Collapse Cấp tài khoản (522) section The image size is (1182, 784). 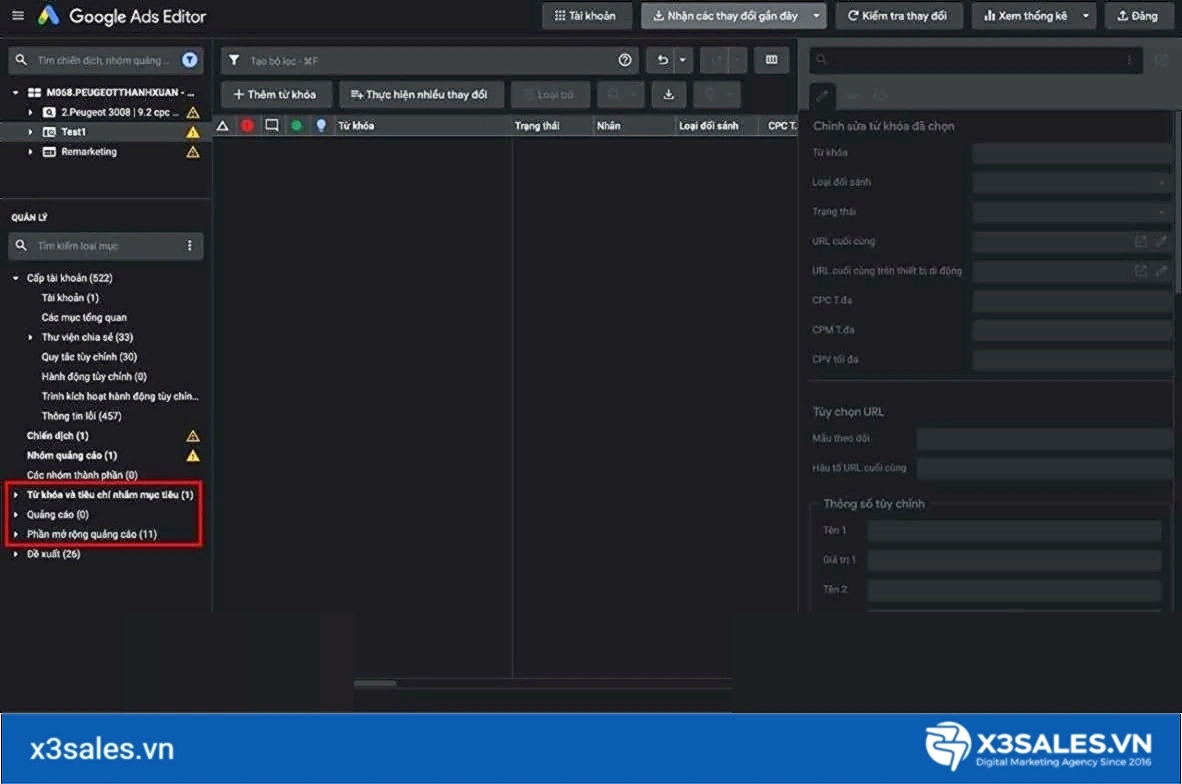tap(16, 278)
